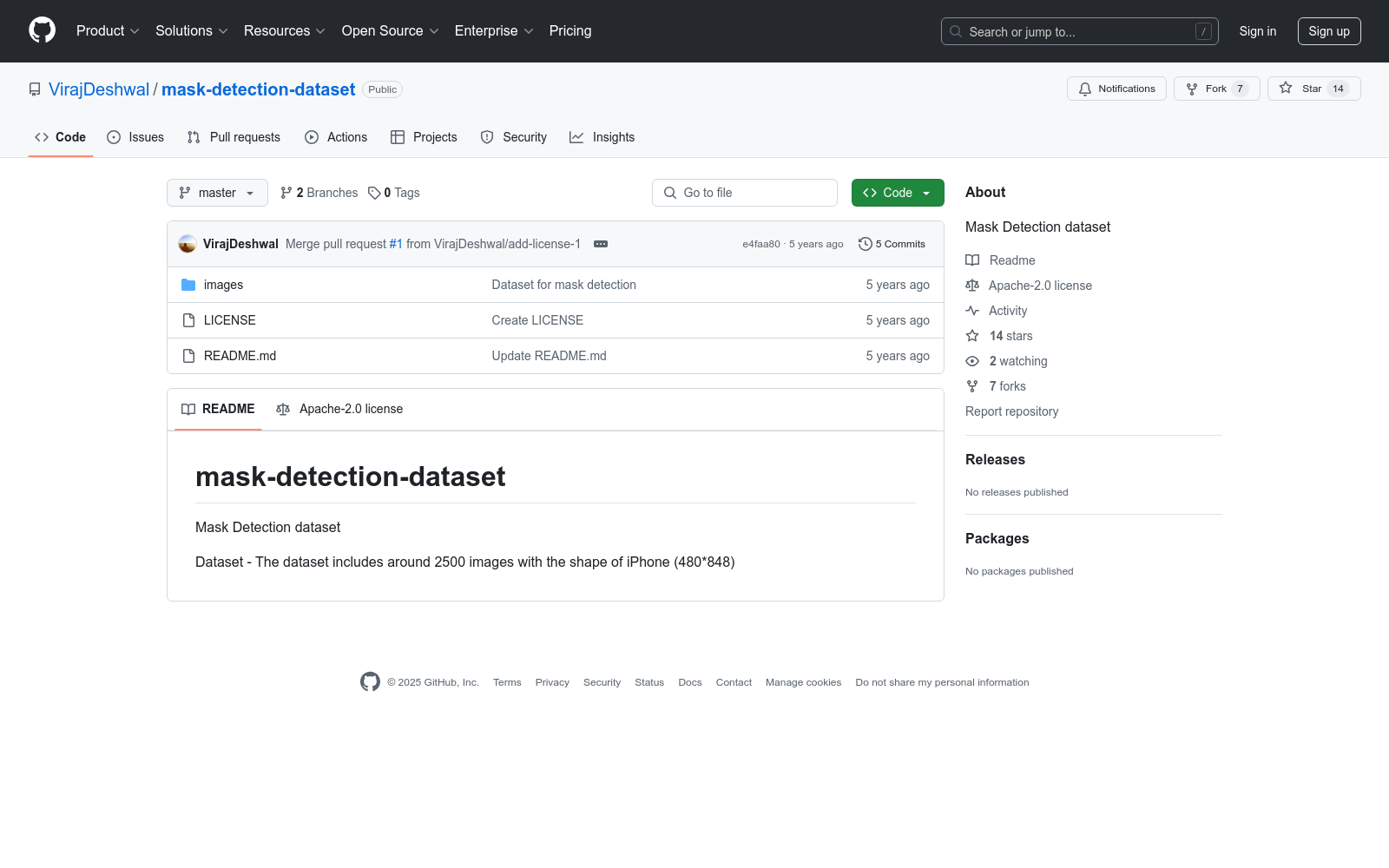Open the Create LICENSE commit message
The height and width of the screenshot is (868, 1389).
pos(537,320)
